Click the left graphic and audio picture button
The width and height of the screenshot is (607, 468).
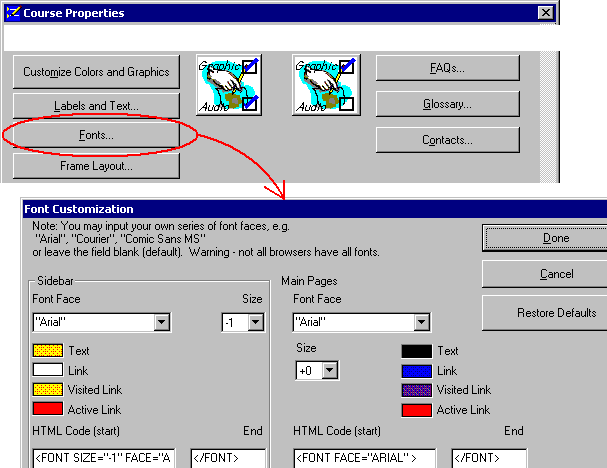coord(229,85)
